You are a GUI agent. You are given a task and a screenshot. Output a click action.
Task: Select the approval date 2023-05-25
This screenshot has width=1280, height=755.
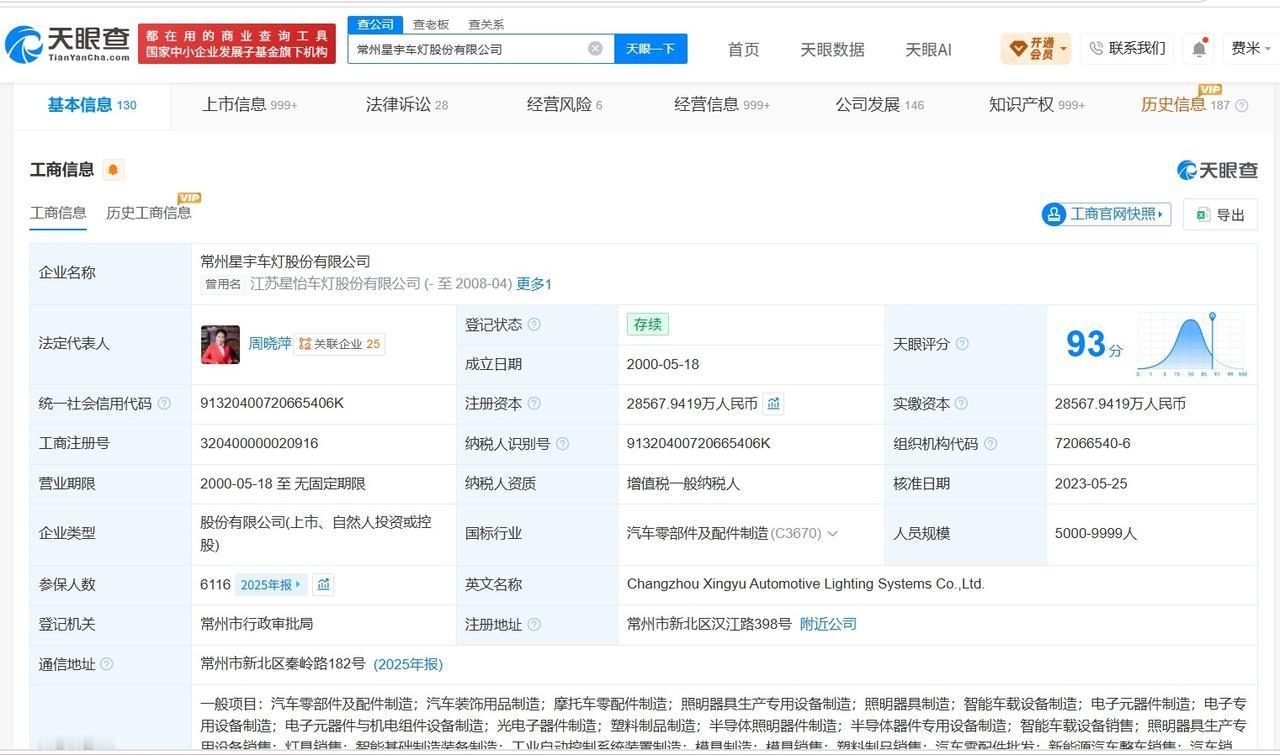tap(1091, 483)
